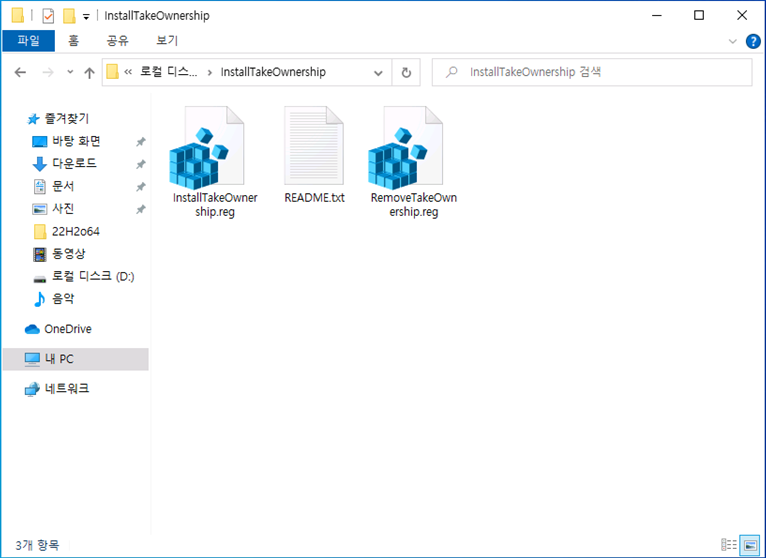Open Customize Quick Access Toolbar arrow

(x=86, y=17)
